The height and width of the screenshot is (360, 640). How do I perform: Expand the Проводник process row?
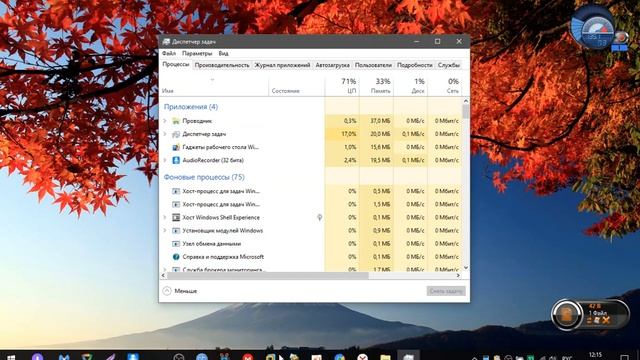pyautogui.click(x=165, y=121)
